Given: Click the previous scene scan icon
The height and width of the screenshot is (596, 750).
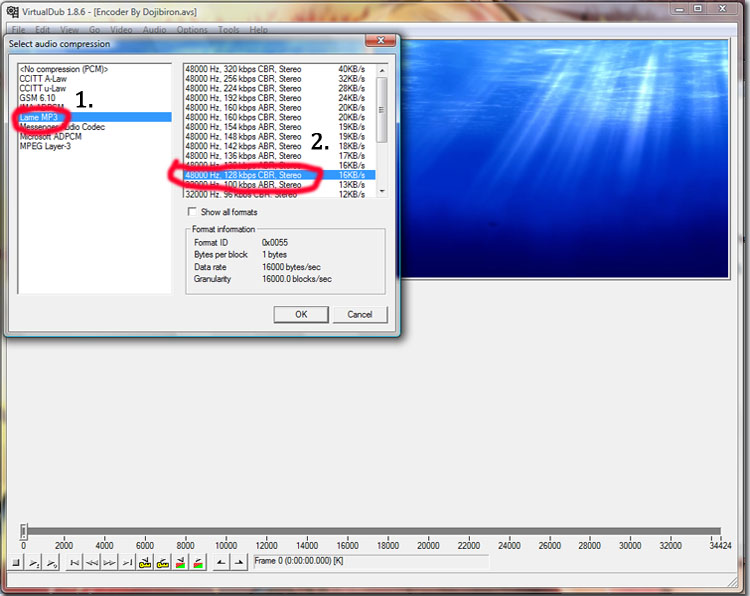Looking at the screenshot, I should click(x=180, y=563).
